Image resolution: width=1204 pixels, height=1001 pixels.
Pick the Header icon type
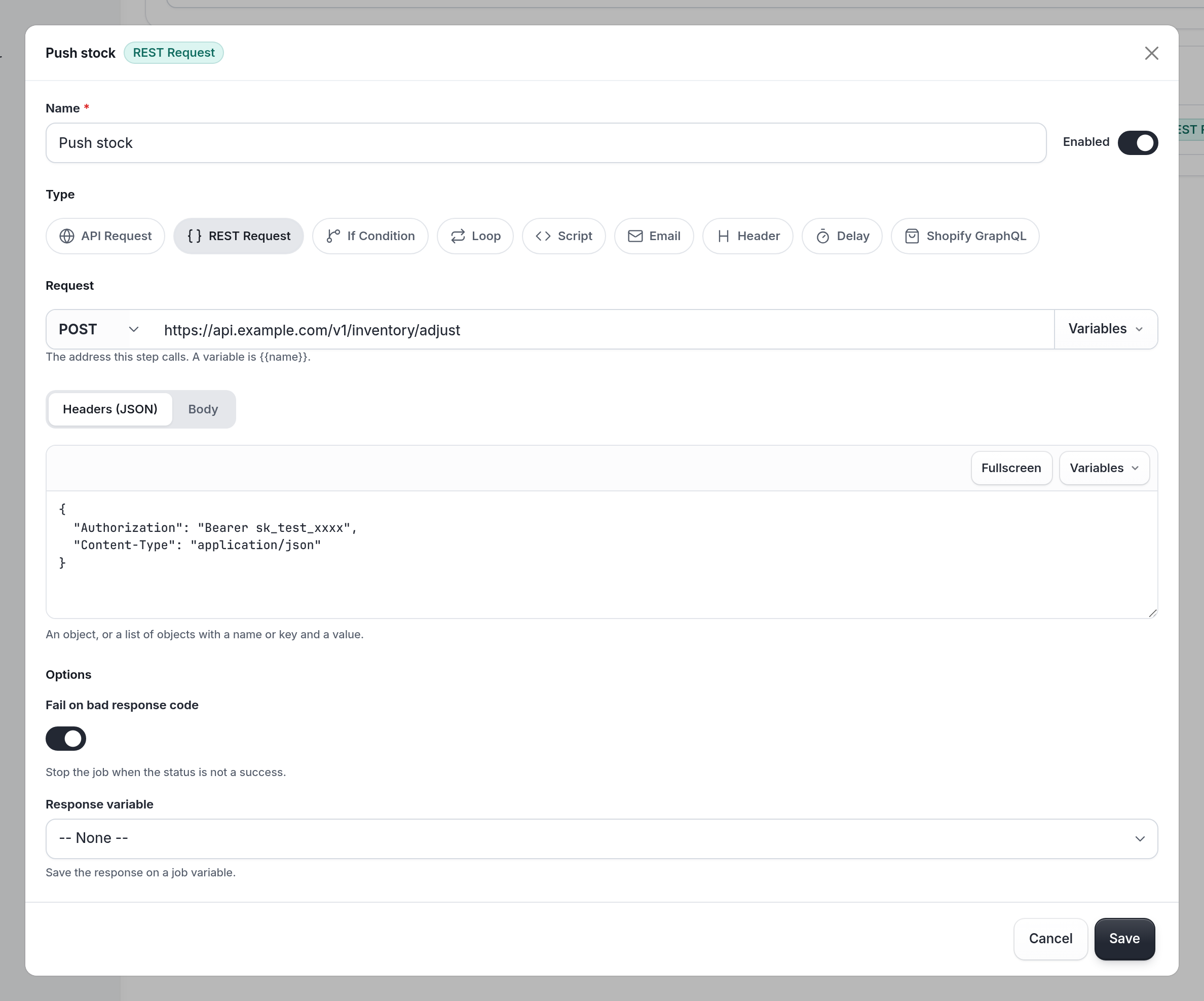point(747,236)
